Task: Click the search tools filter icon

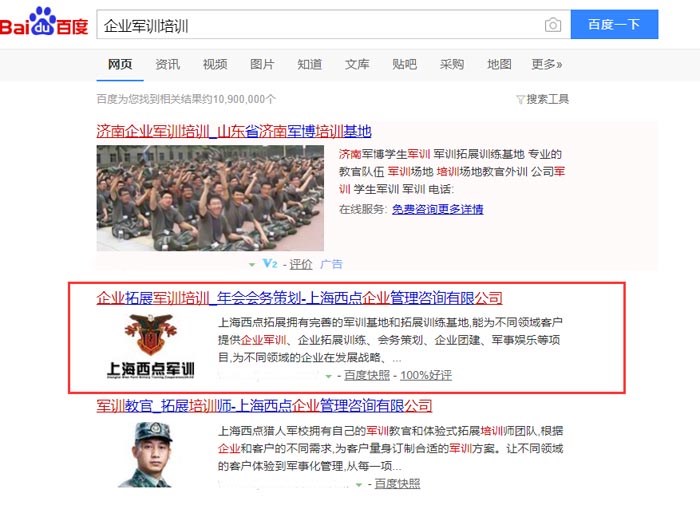Action: [520, 99]
